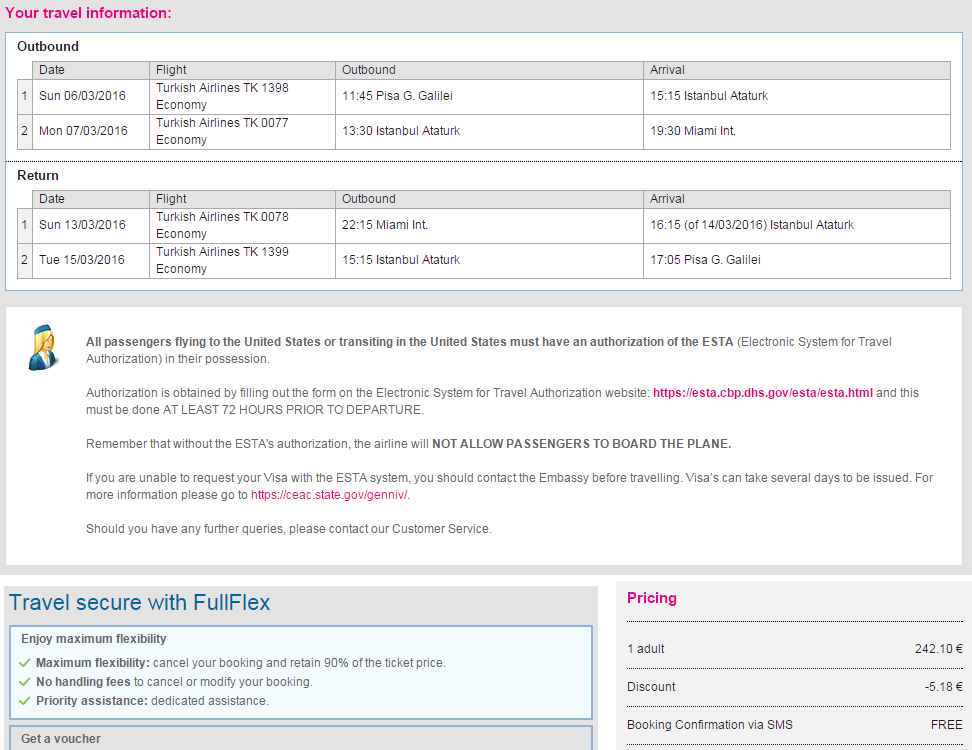This screenshot has height=750, width=972.
Task: Click the 'NOT ALLOW PASSENGERS TO BOARD THE PLANE.' text
Action: click(581, 444)
